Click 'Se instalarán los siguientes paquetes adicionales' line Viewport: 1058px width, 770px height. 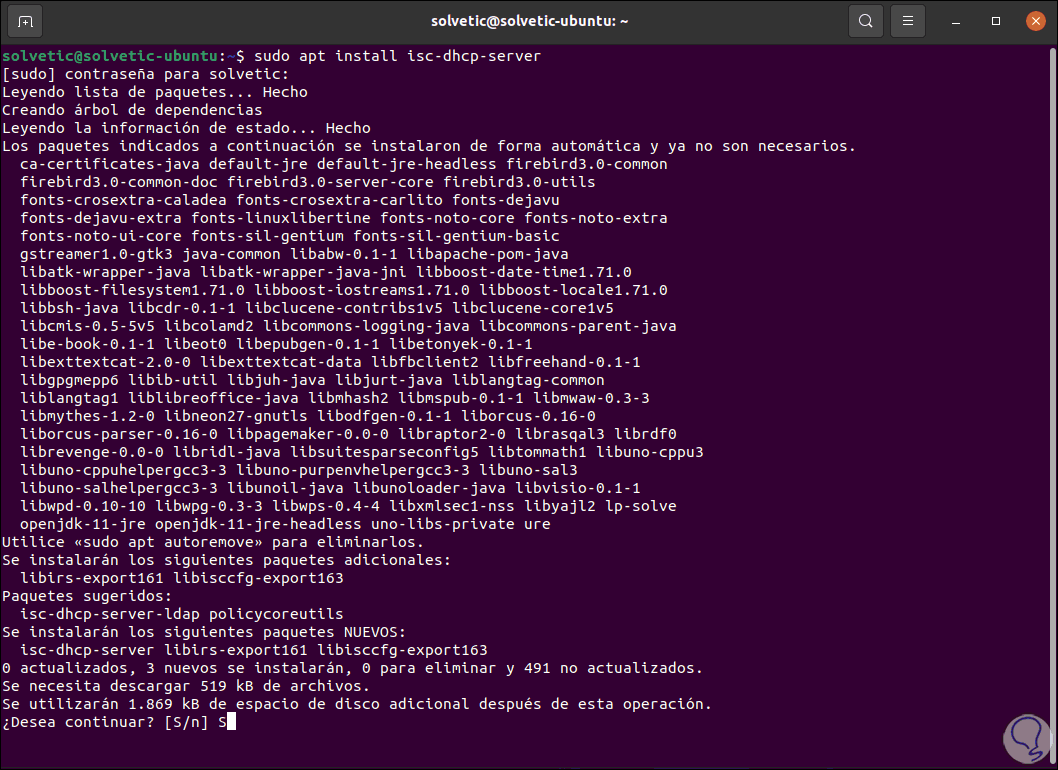tap(227, 560)
